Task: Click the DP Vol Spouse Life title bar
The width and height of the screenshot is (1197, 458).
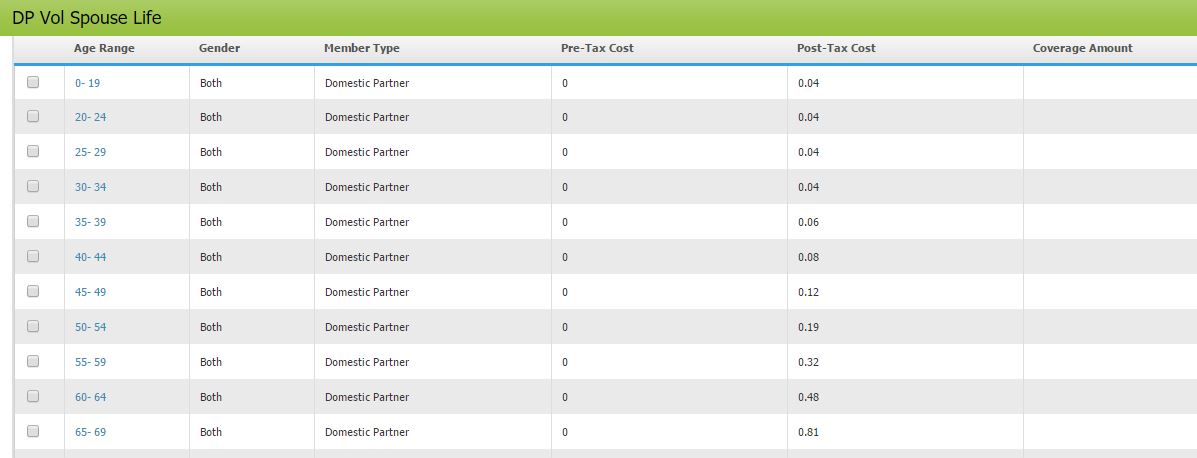Action: point(86,17)
